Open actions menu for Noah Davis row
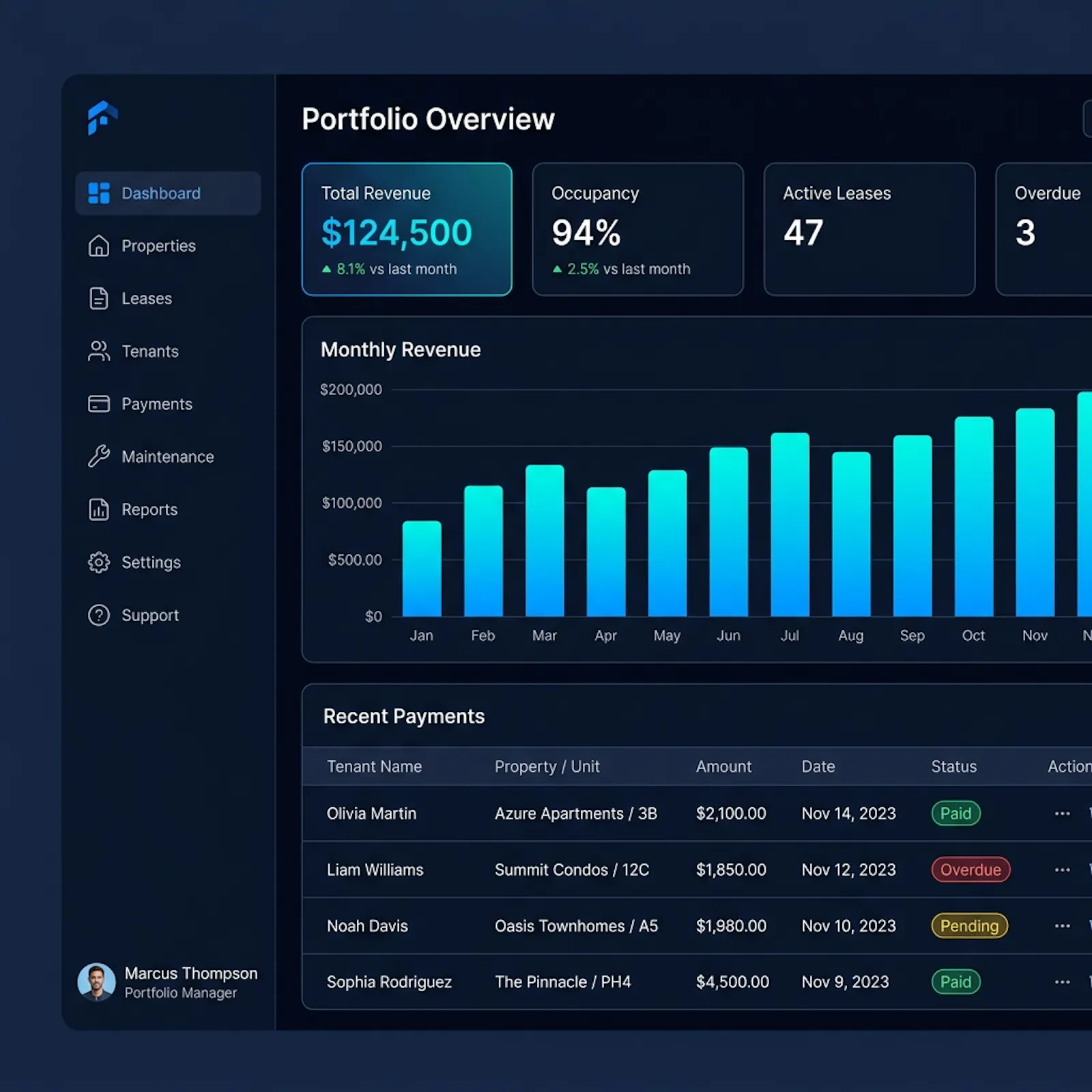The width and height of the screenshot is (1092, 1092). point(1062,926)
